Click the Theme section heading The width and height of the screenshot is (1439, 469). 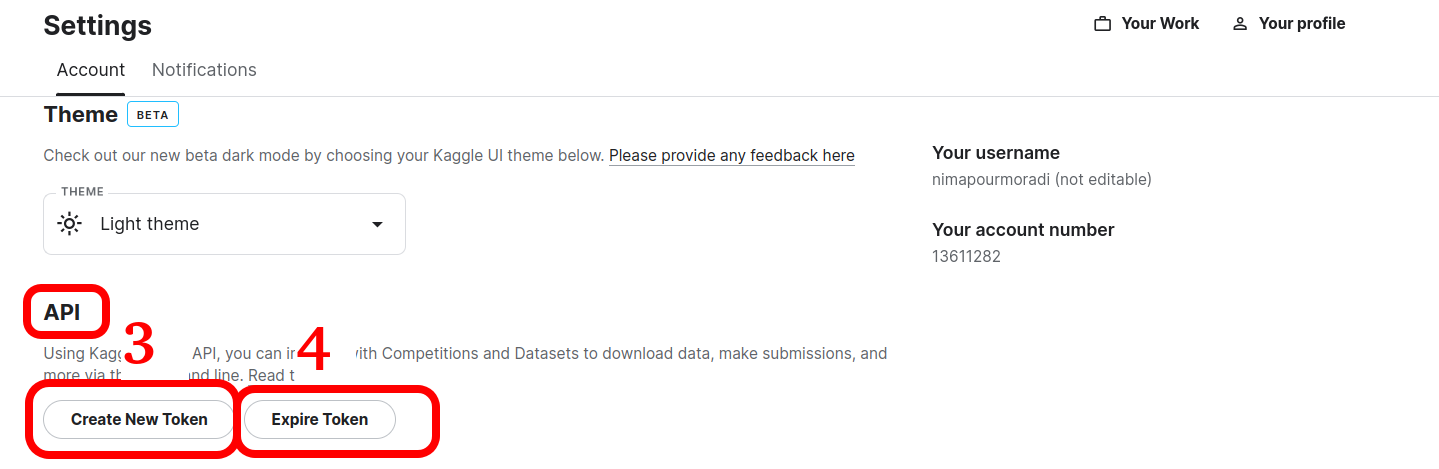[x=81, y=114]
